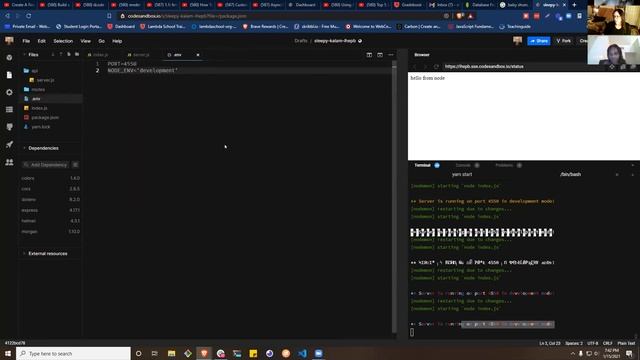The image size is (640, 360).
Task: Click the Share button
Action: (x=539, y=41)
